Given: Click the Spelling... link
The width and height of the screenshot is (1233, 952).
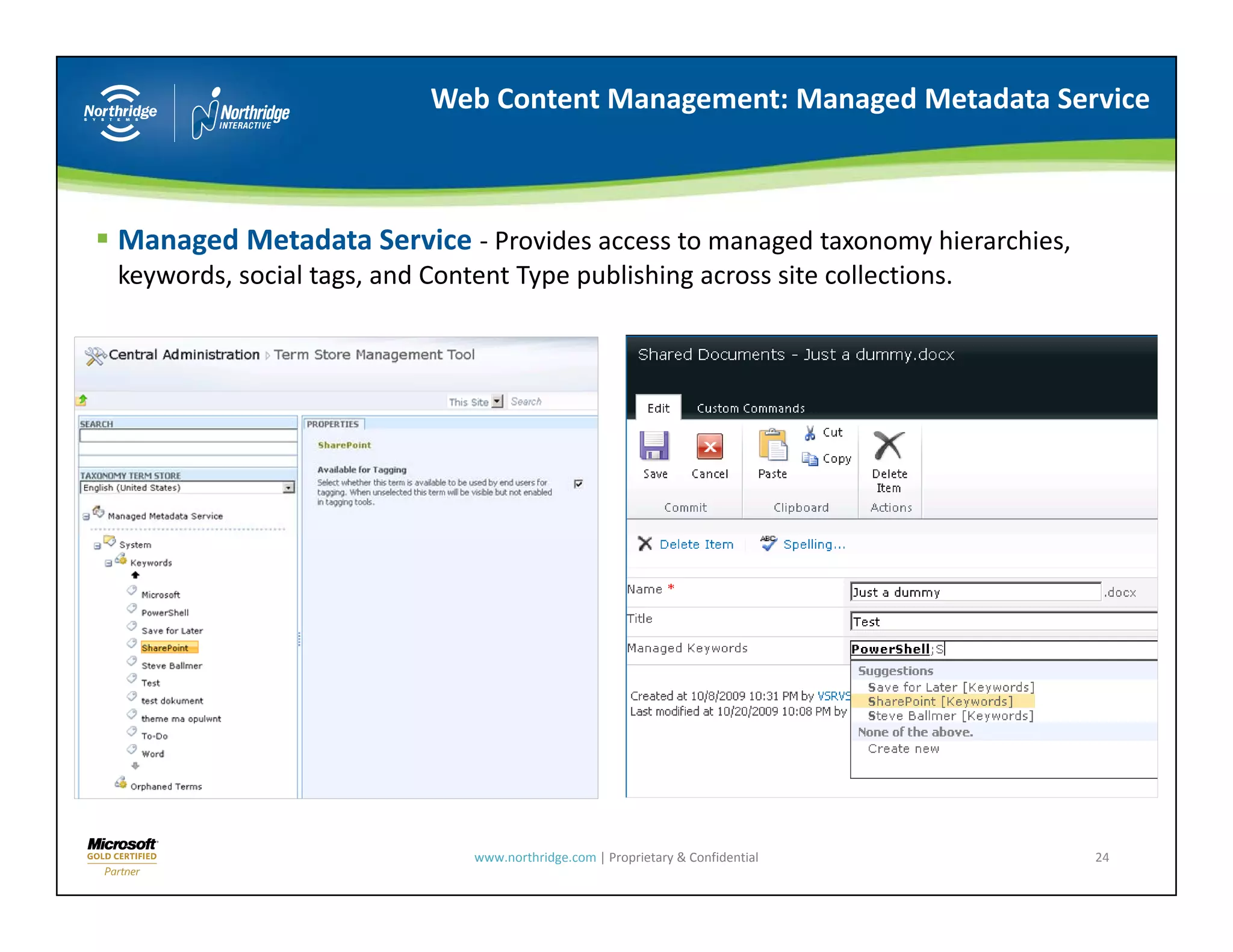Looking at the screenshot, I should 814,545.
